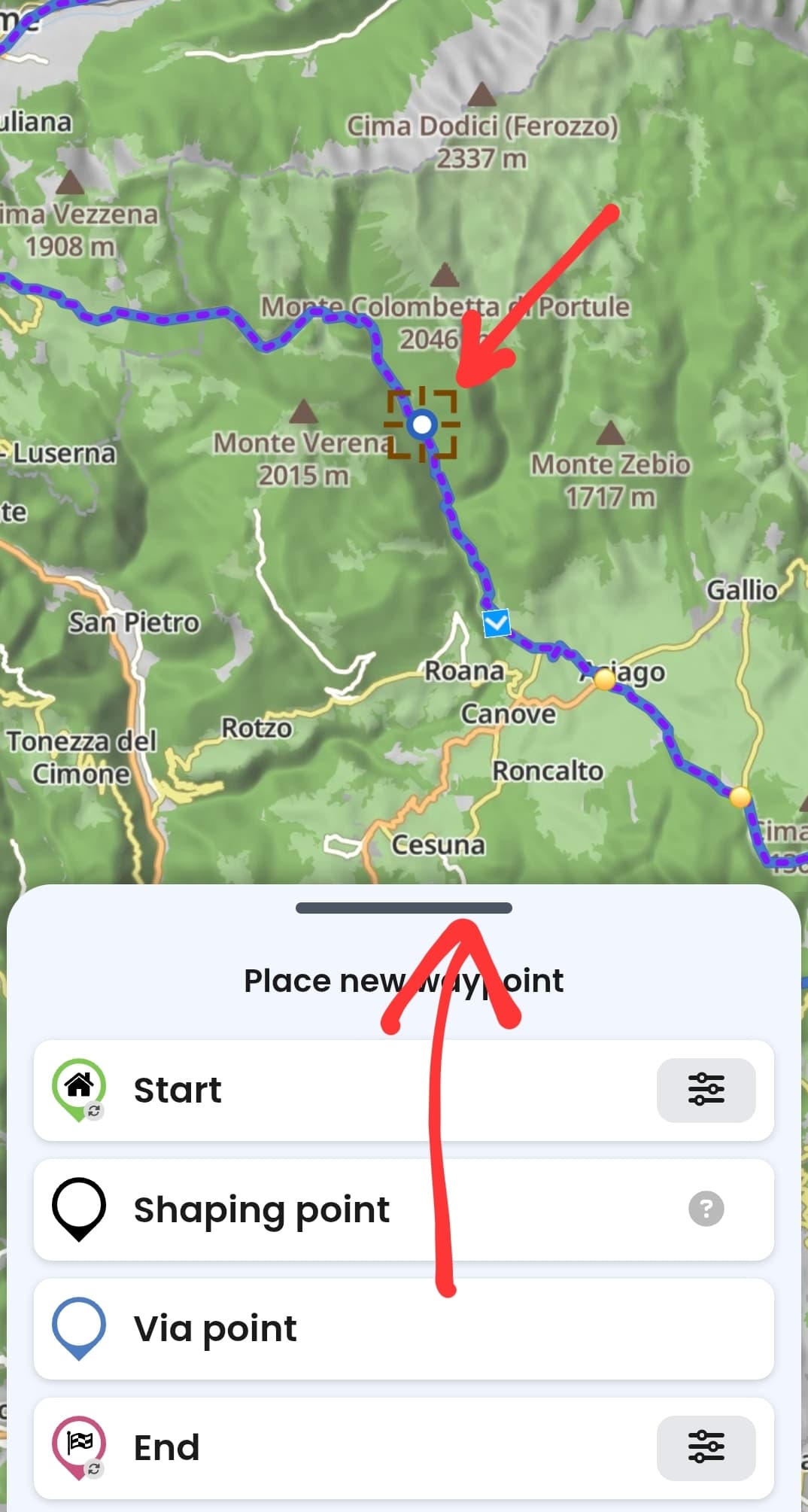Select the yellow waypoint dot near Asiago
This screenshot has width=808, height=1512.
click(604, 680)
